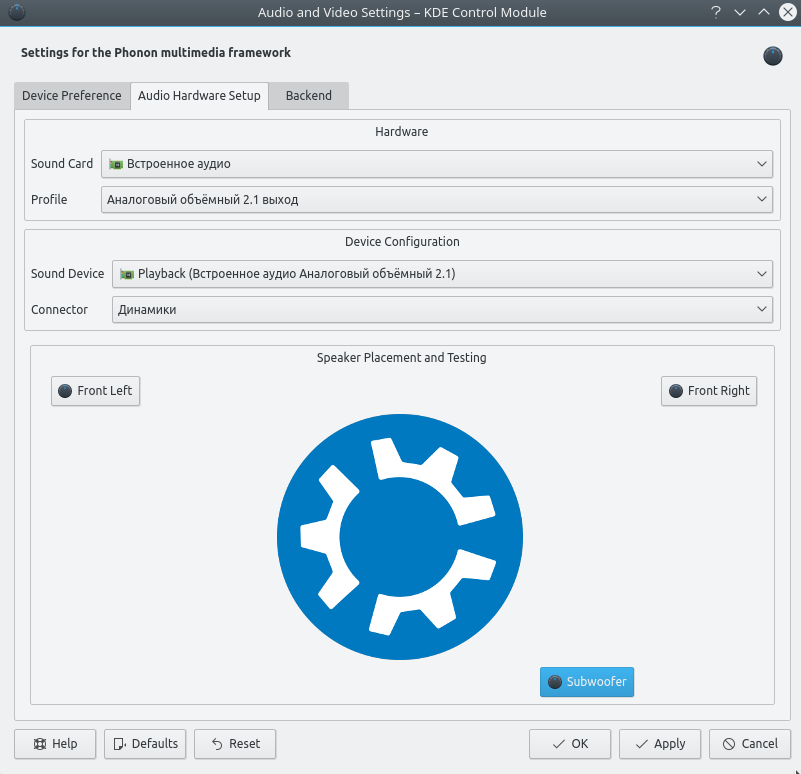Screen dimensions: 801x774
Task: Click the checkmark icon on Apply button
Action: pos(642,744)
